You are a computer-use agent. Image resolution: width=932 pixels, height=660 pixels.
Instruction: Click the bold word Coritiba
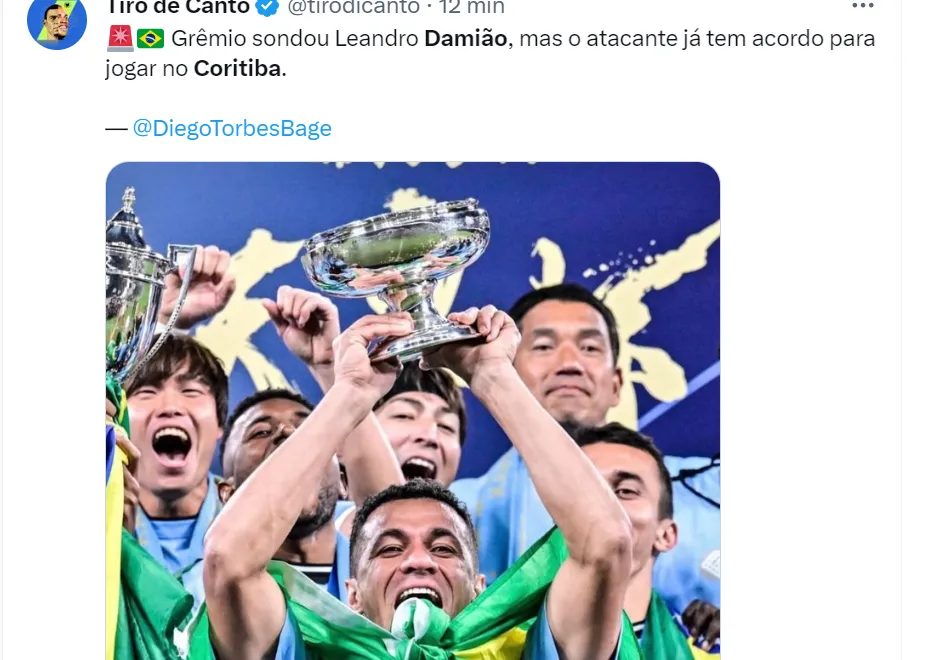click(x=237, y=68)
